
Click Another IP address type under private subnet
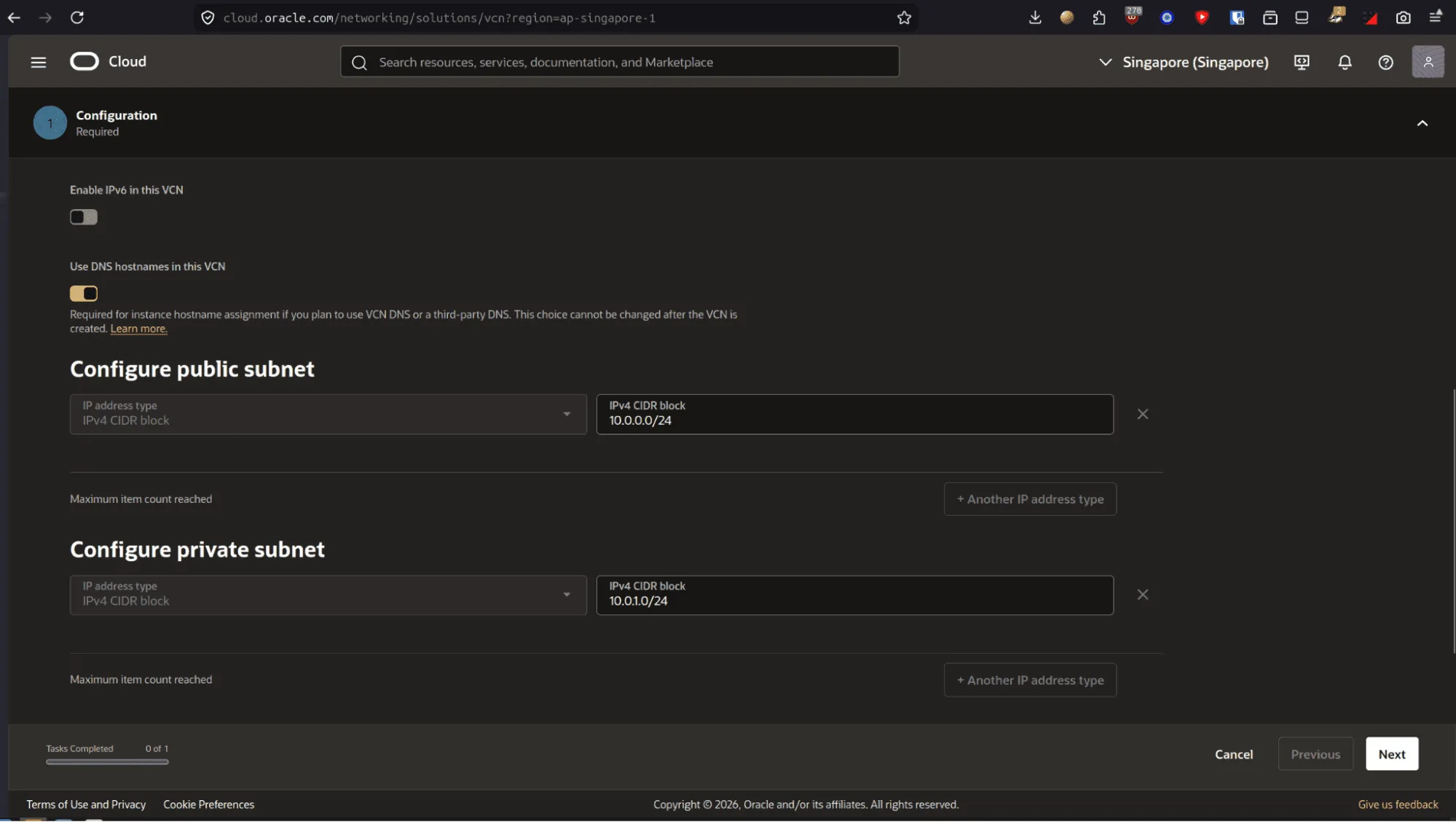point(1029,680)
